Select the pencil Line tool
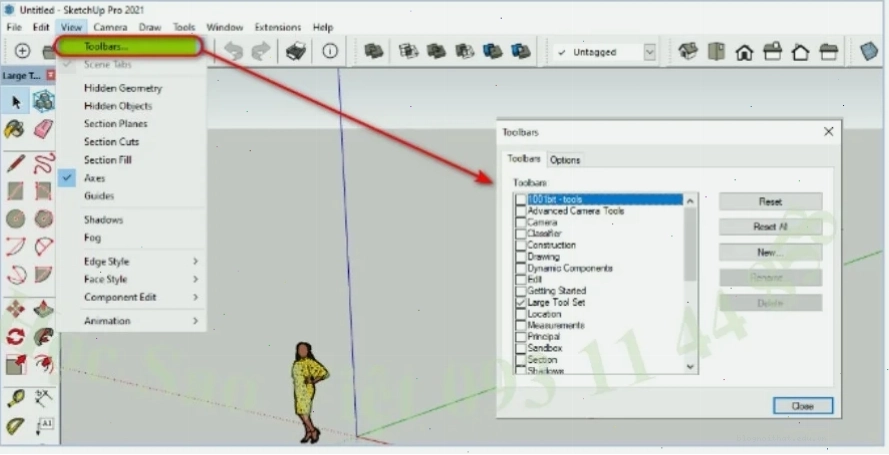Screen dimensions: 889x455 (15, 164)
